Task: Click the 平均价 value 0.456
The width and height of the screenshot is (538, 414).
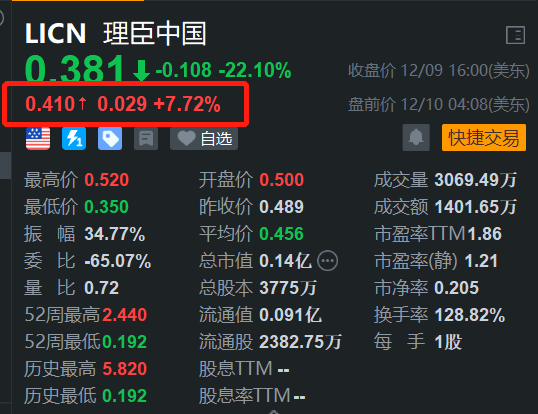Action: pos(282,234)
